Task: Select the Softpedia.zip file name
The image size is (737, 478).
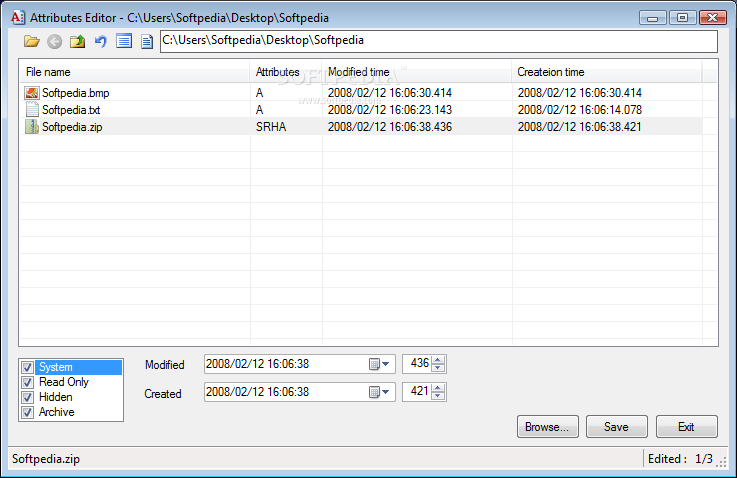Action: [x=72, y=127]
